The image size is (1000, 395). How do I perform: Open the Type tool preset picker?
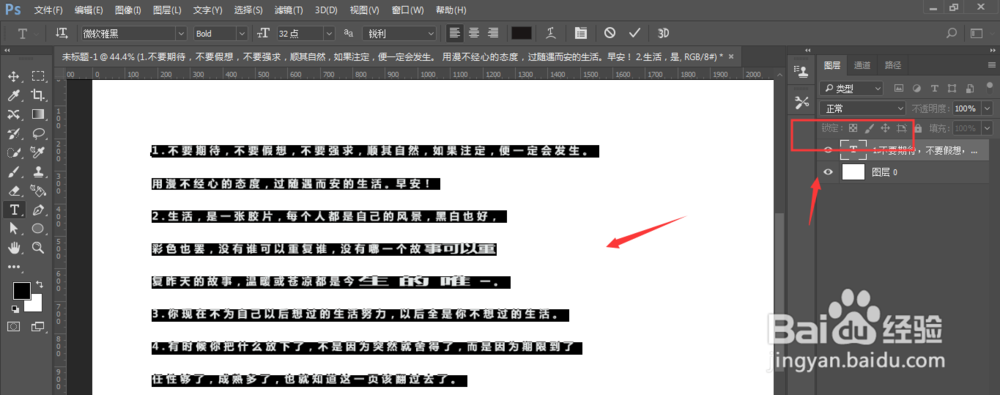pos(26,33)
